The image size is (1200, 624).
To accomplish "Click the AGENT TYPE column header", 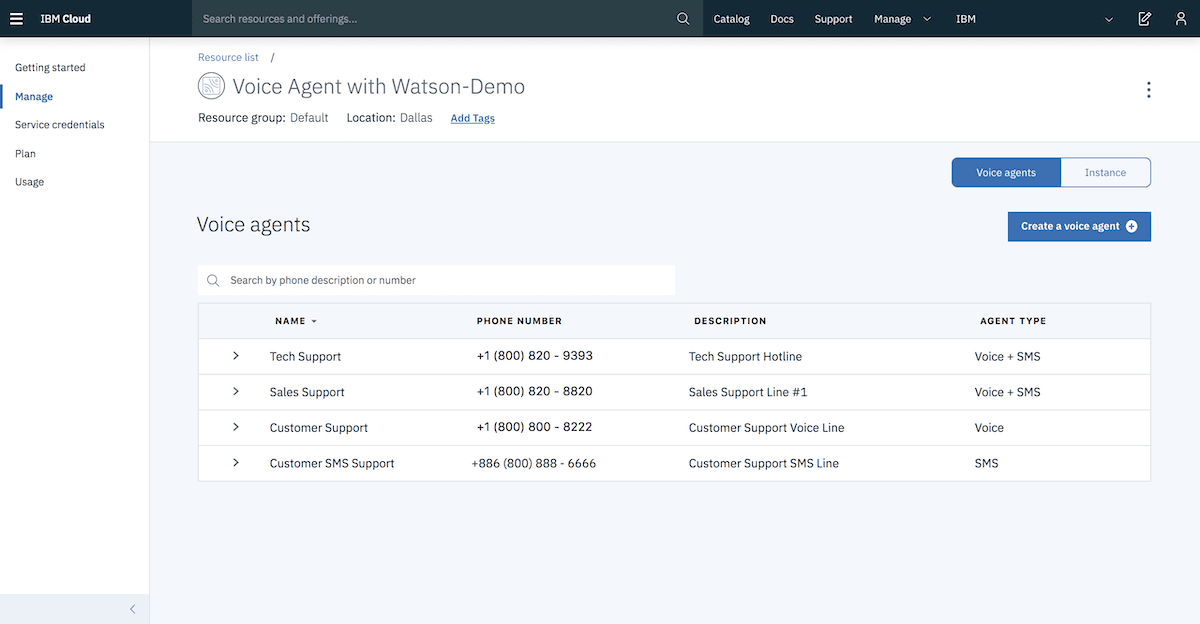I will click(x=1013, y=321).
